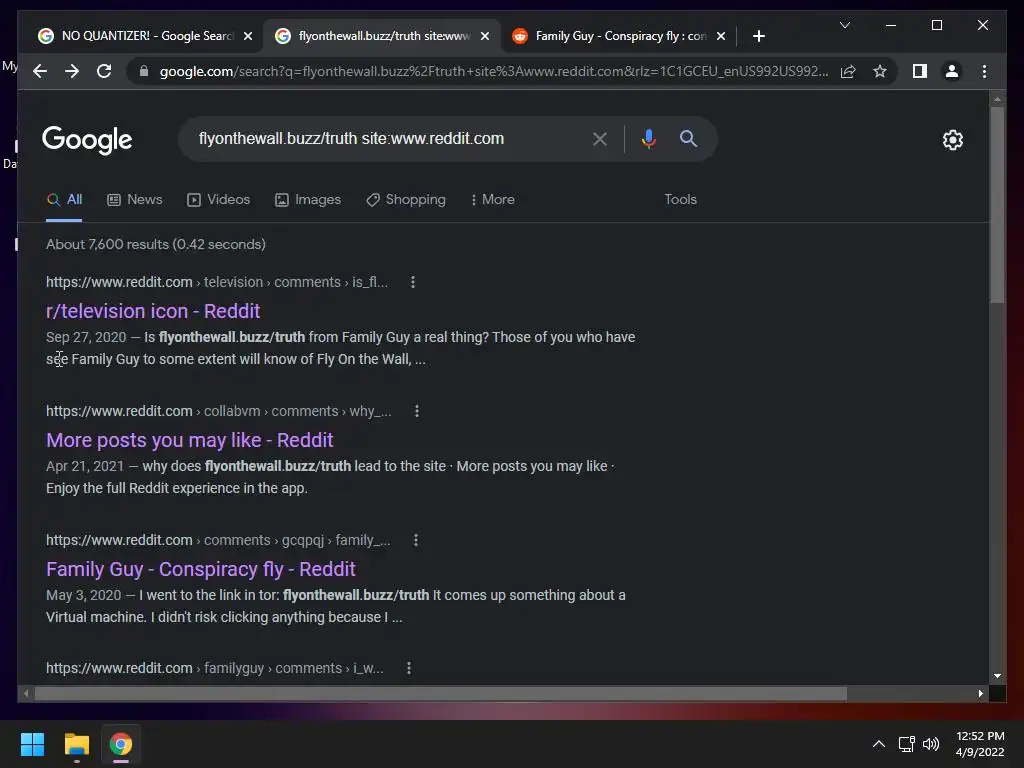Click the horizontal scroll right arrow
Viewport: 1024px width, 768px height.
980,694
